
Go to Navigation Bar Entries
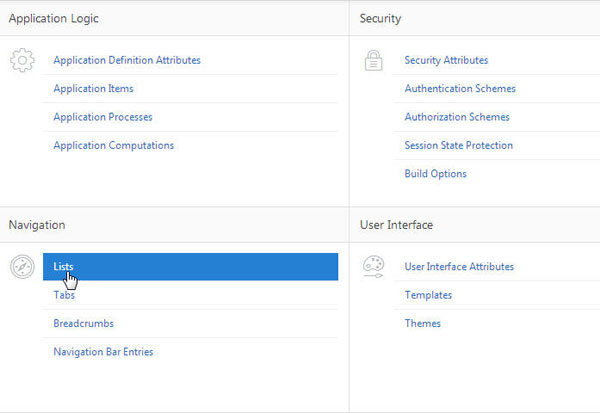coord(103,351)
